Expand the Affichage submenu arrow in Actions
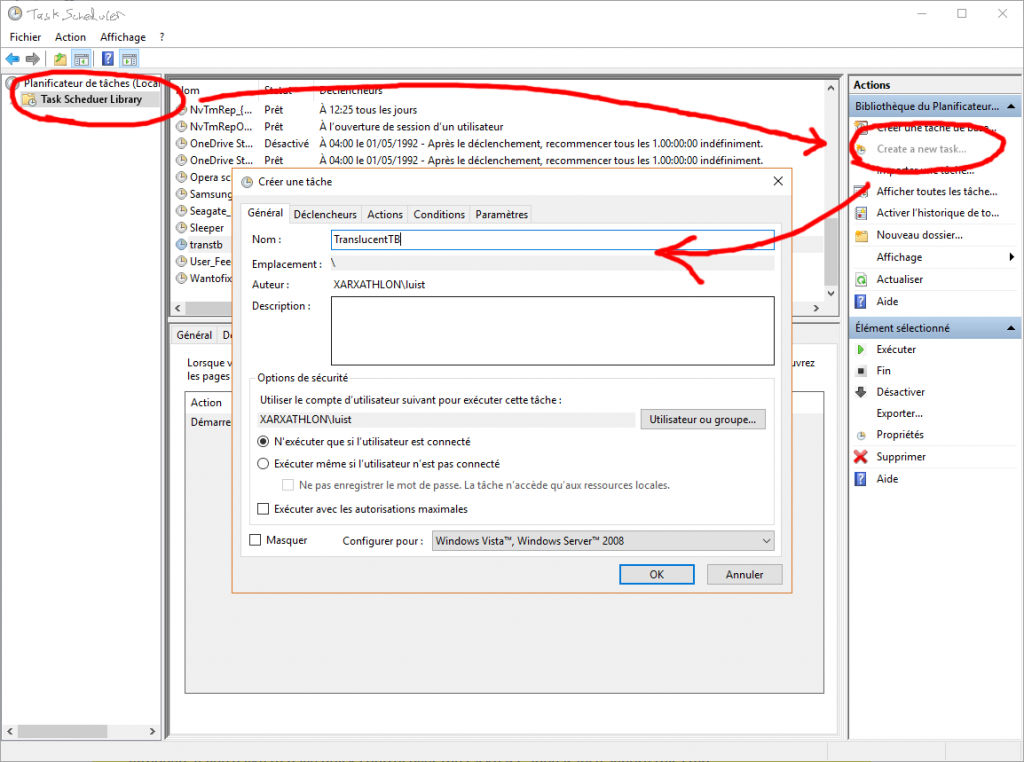Screen dimensions: 1024x762 (1012, 257)
